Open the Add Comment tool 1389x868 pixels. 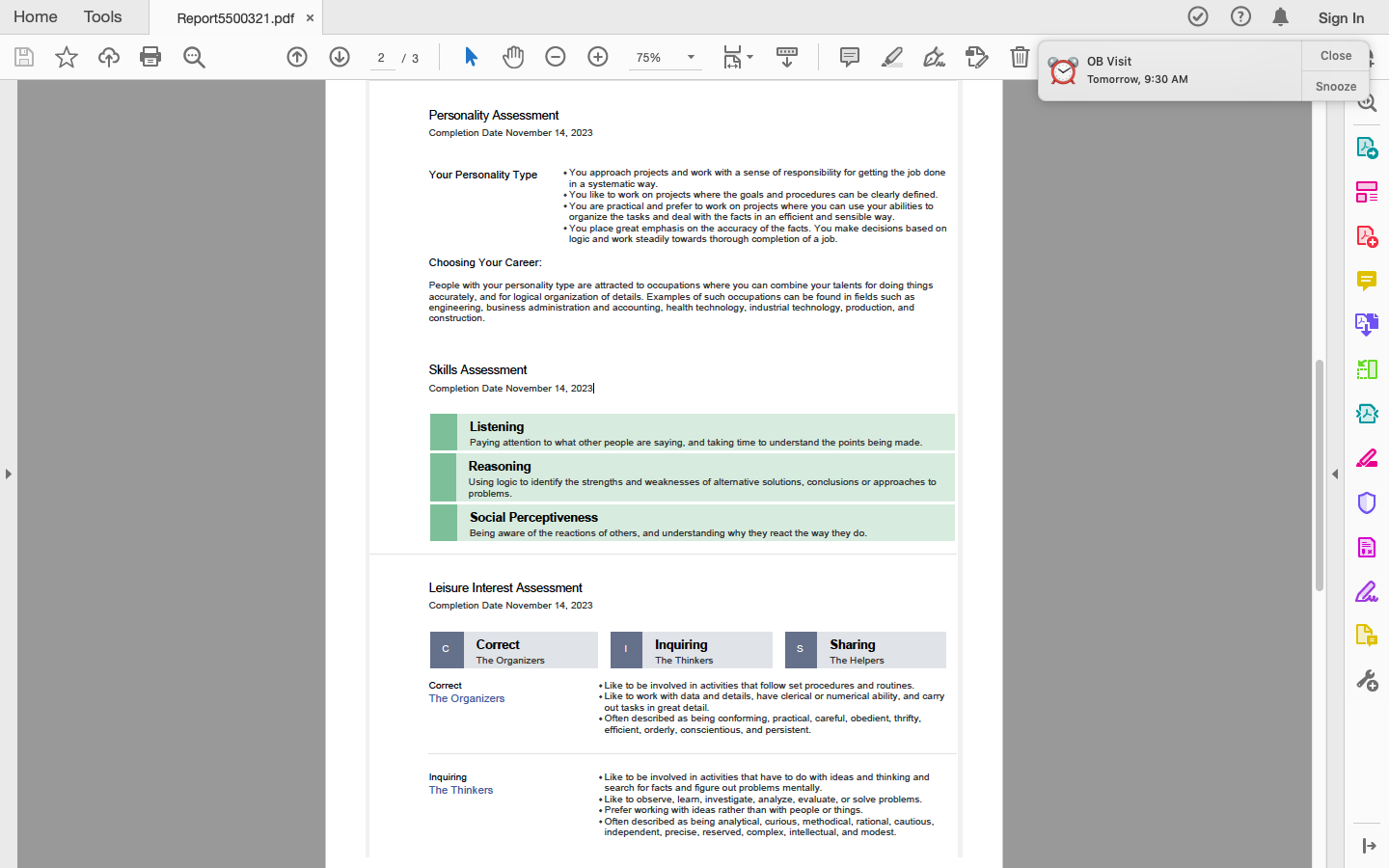click(x=848, y=57)
